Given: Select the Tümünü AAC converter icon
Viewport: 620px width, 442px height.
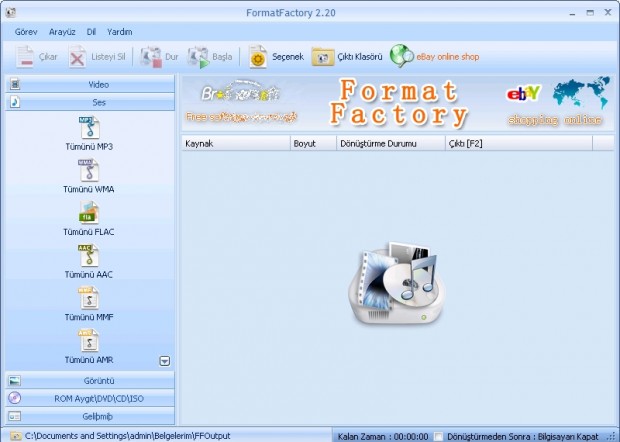Looking at the screenshot, I should tap(89, 255).
